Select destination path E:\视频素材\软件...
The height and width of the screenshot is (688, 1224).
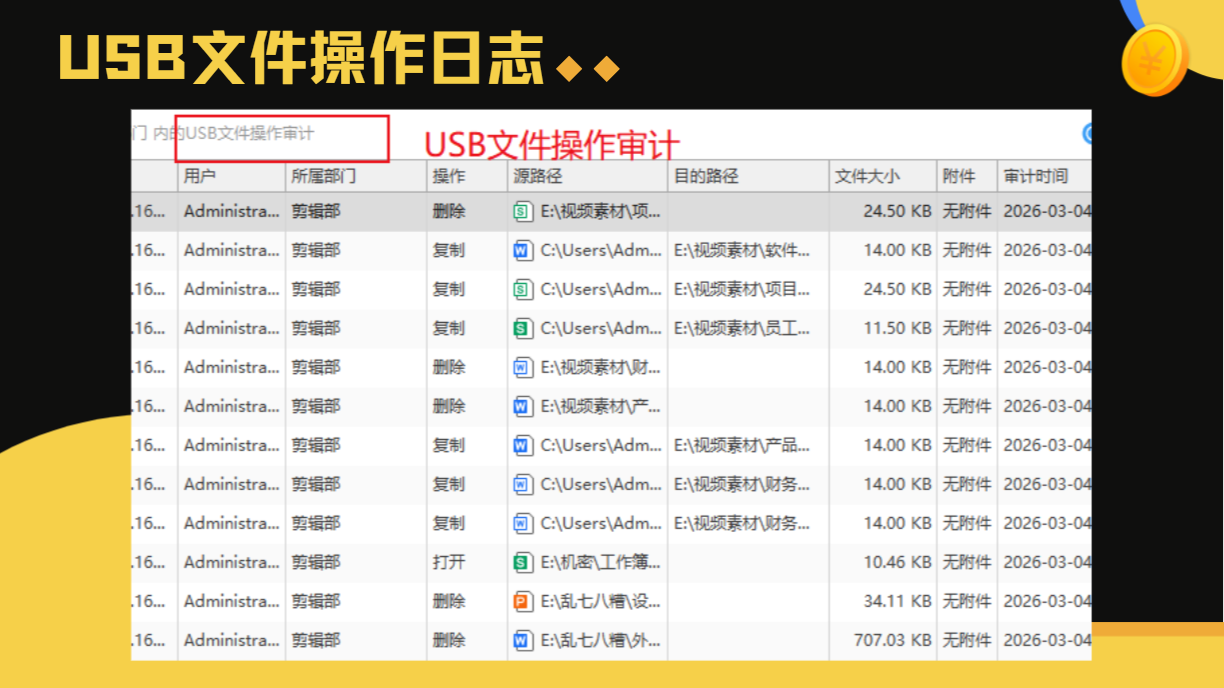click(742, 250)
